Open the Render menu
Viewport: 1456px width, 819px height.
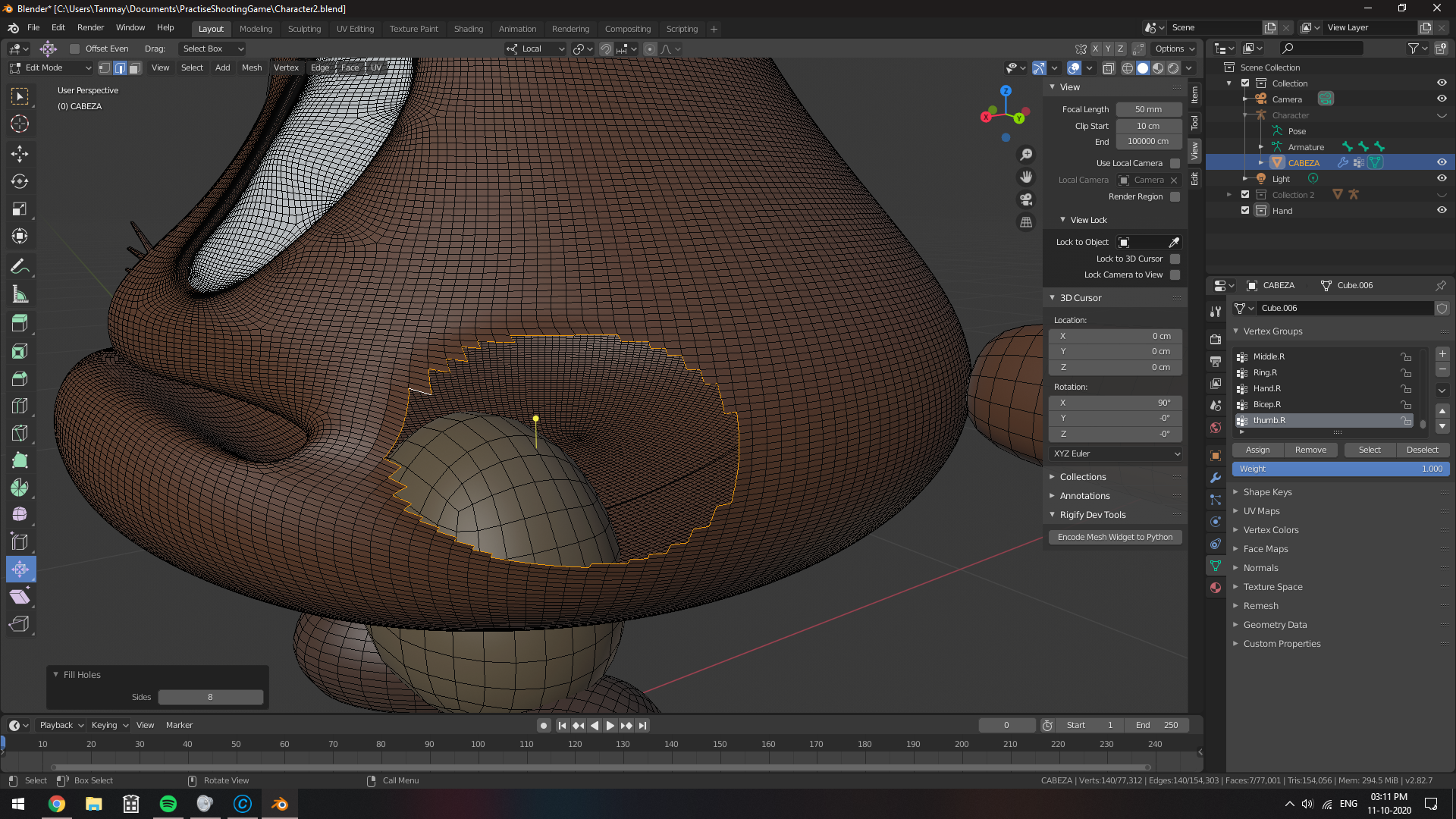[x=90, y=28]
